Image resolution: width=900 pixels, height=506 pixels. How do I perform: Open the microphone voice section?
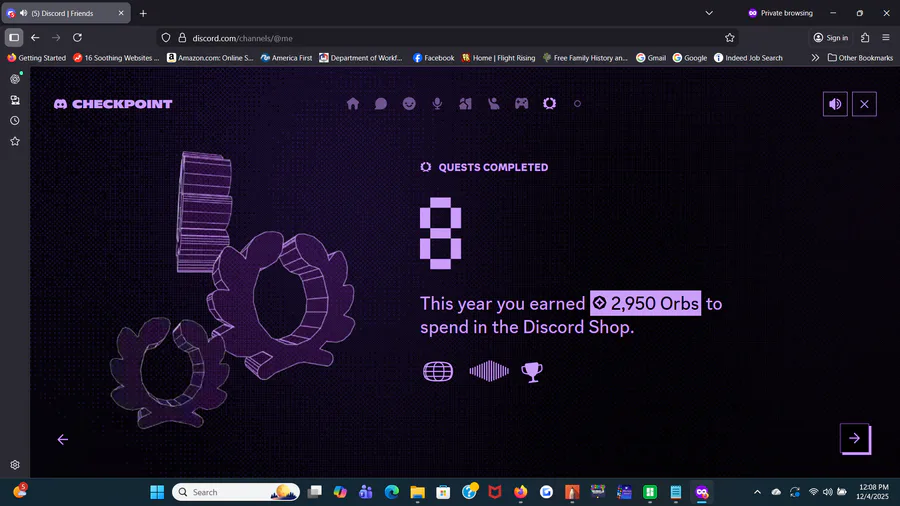(437, 104)
